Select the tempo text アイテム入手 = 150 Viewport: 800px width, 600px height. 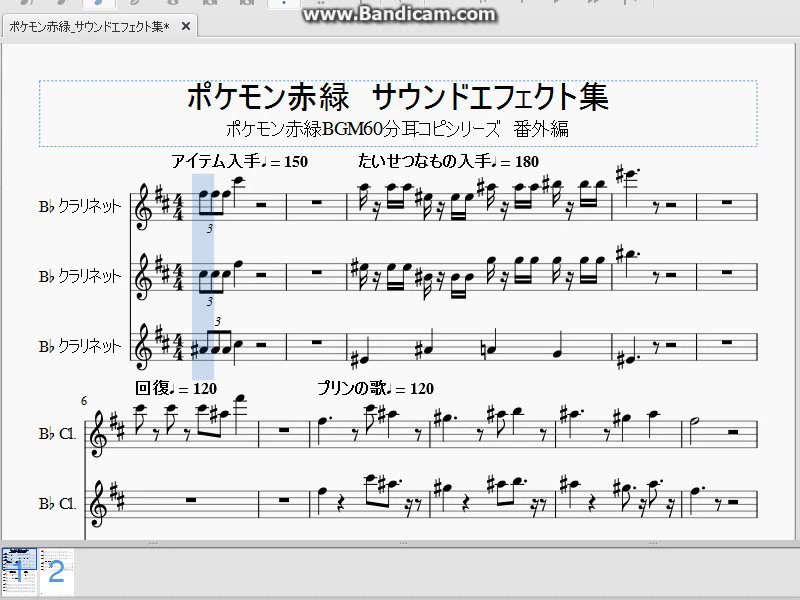(x=239, y=161)
